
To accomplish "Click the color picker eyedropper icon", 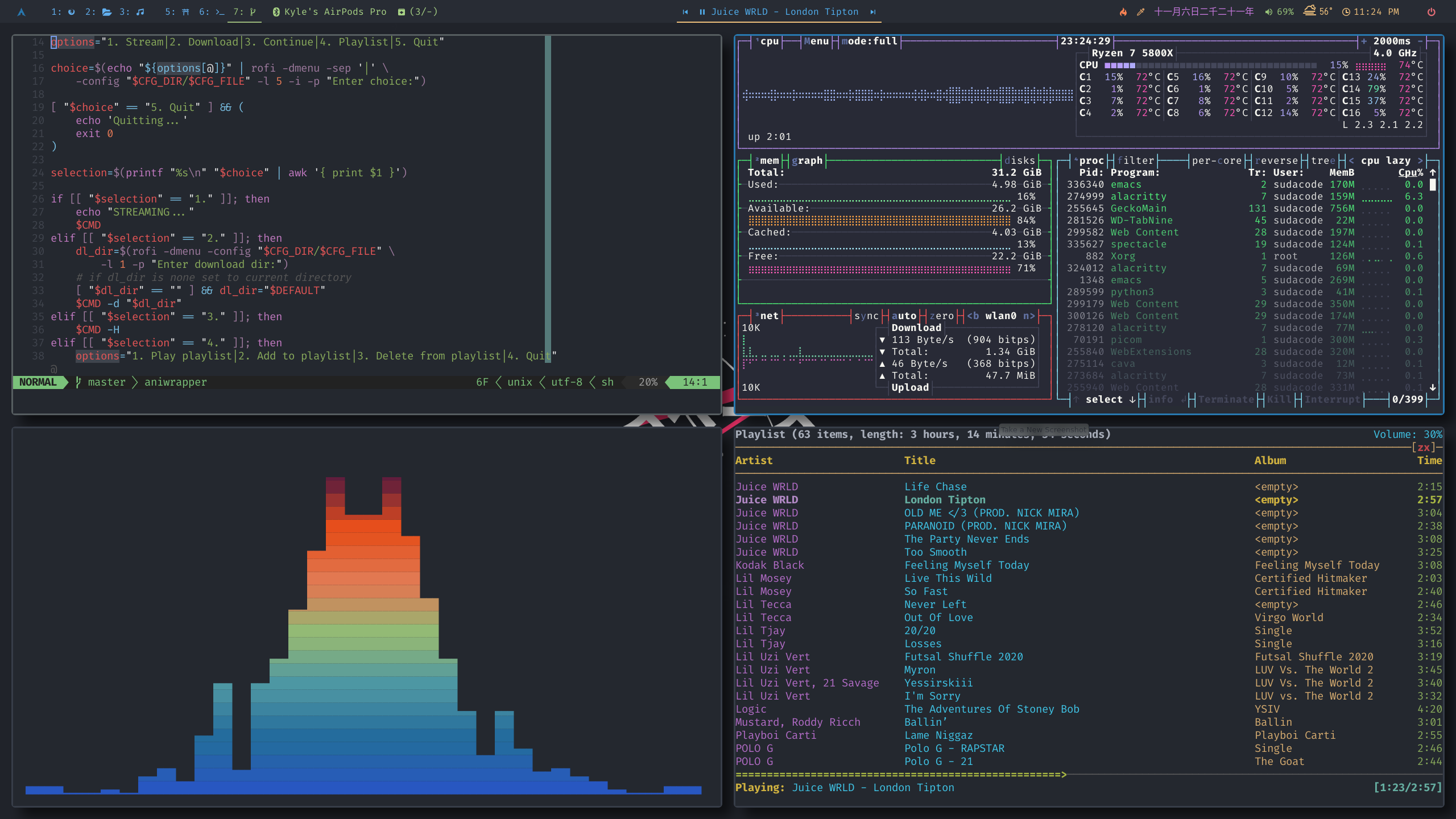I will coord(1140,12).
